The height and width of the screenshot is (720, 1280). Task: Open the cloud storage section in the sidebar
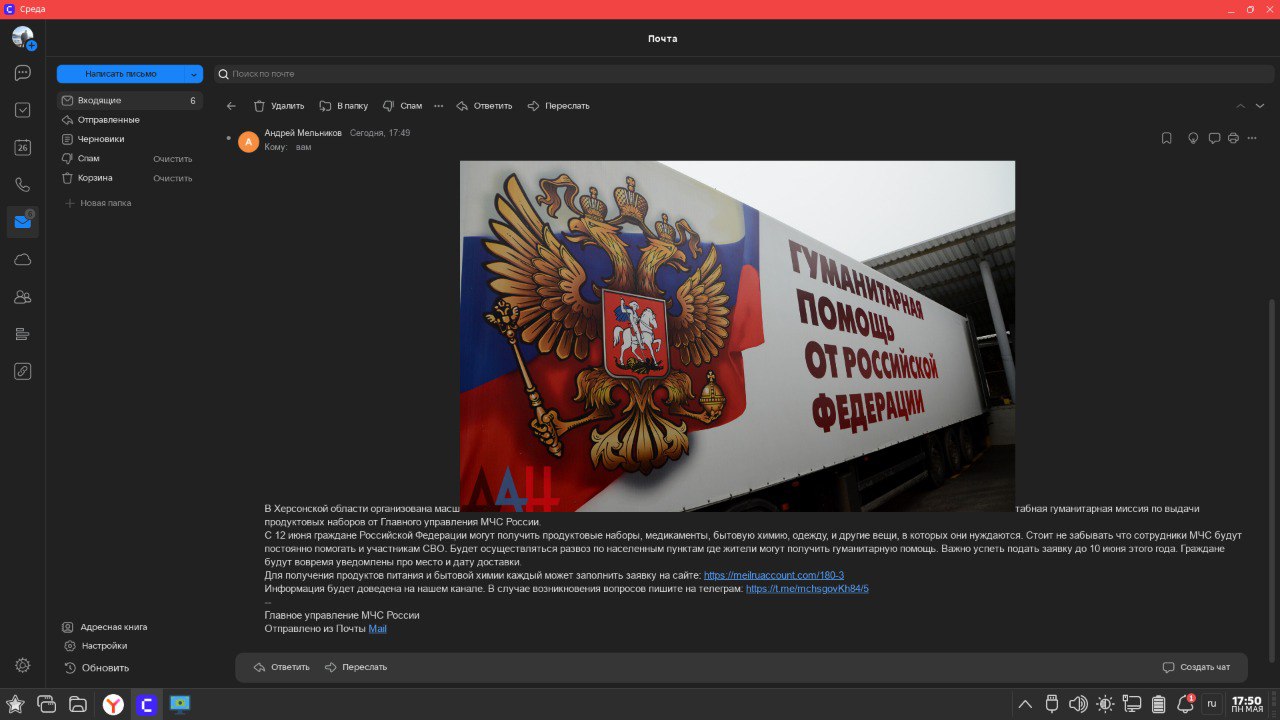coord(22,259)
